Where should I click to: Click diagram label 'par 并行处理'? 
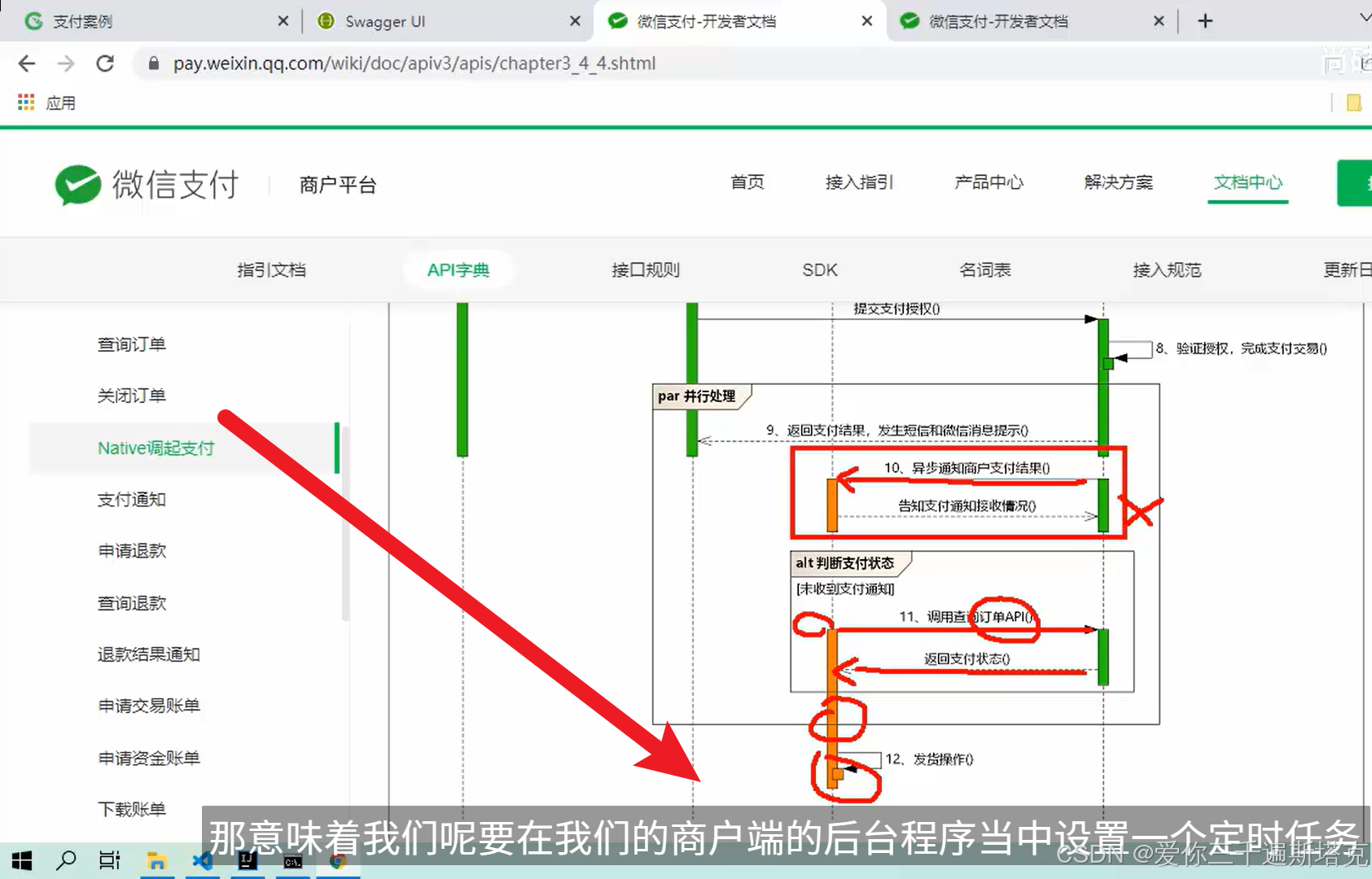(697, 396)
